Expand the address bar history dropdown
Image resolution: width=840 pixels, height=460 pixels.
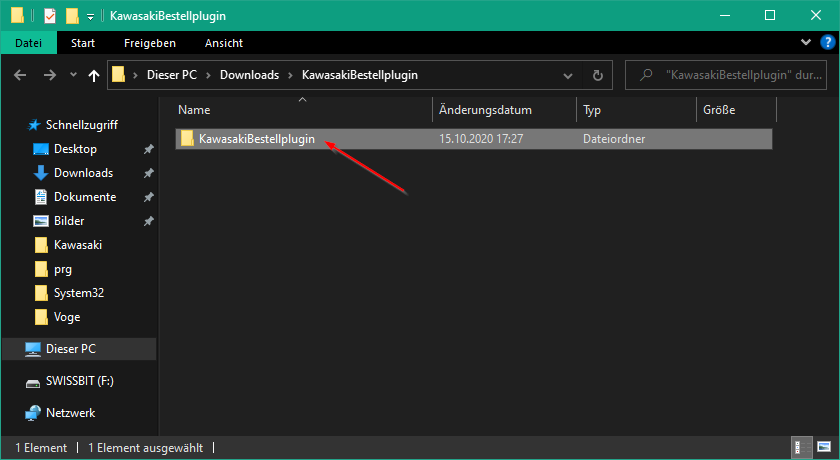[568, 76]
